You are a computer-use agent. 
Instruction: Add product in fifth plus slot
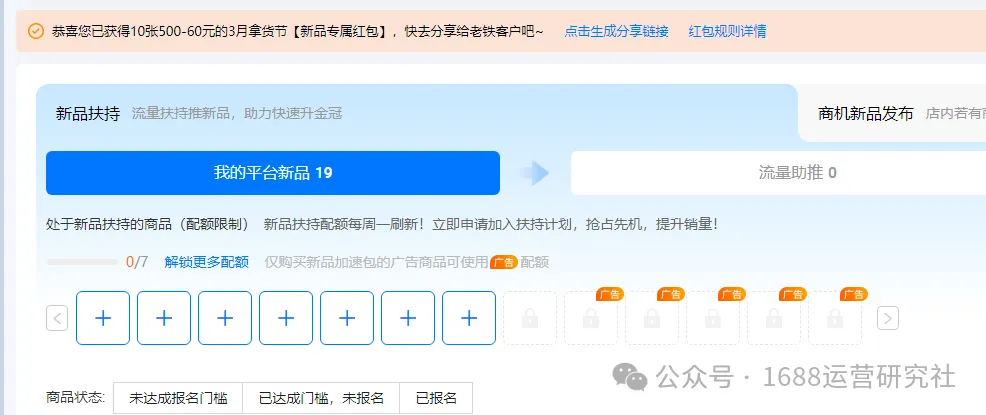pos(347,318)
